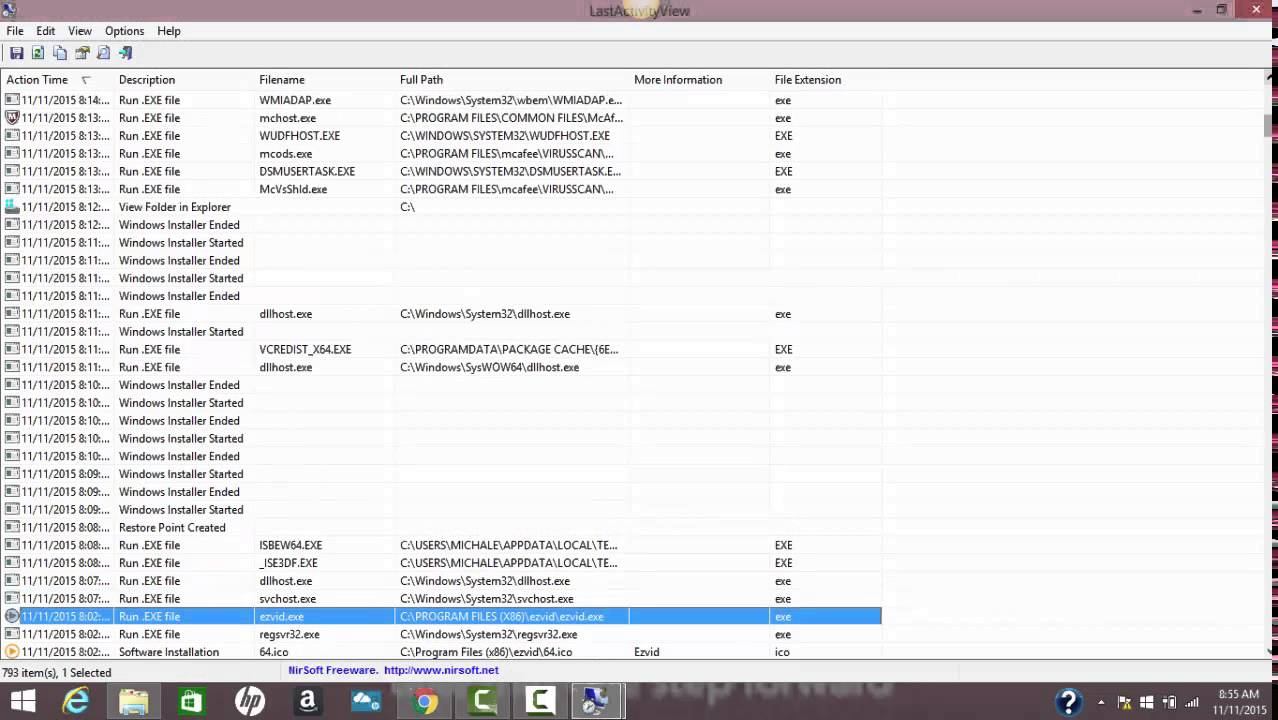The image size is (1278, 720).
Task: Click the Find toolbar icon
Action: (x=104, y=53)
